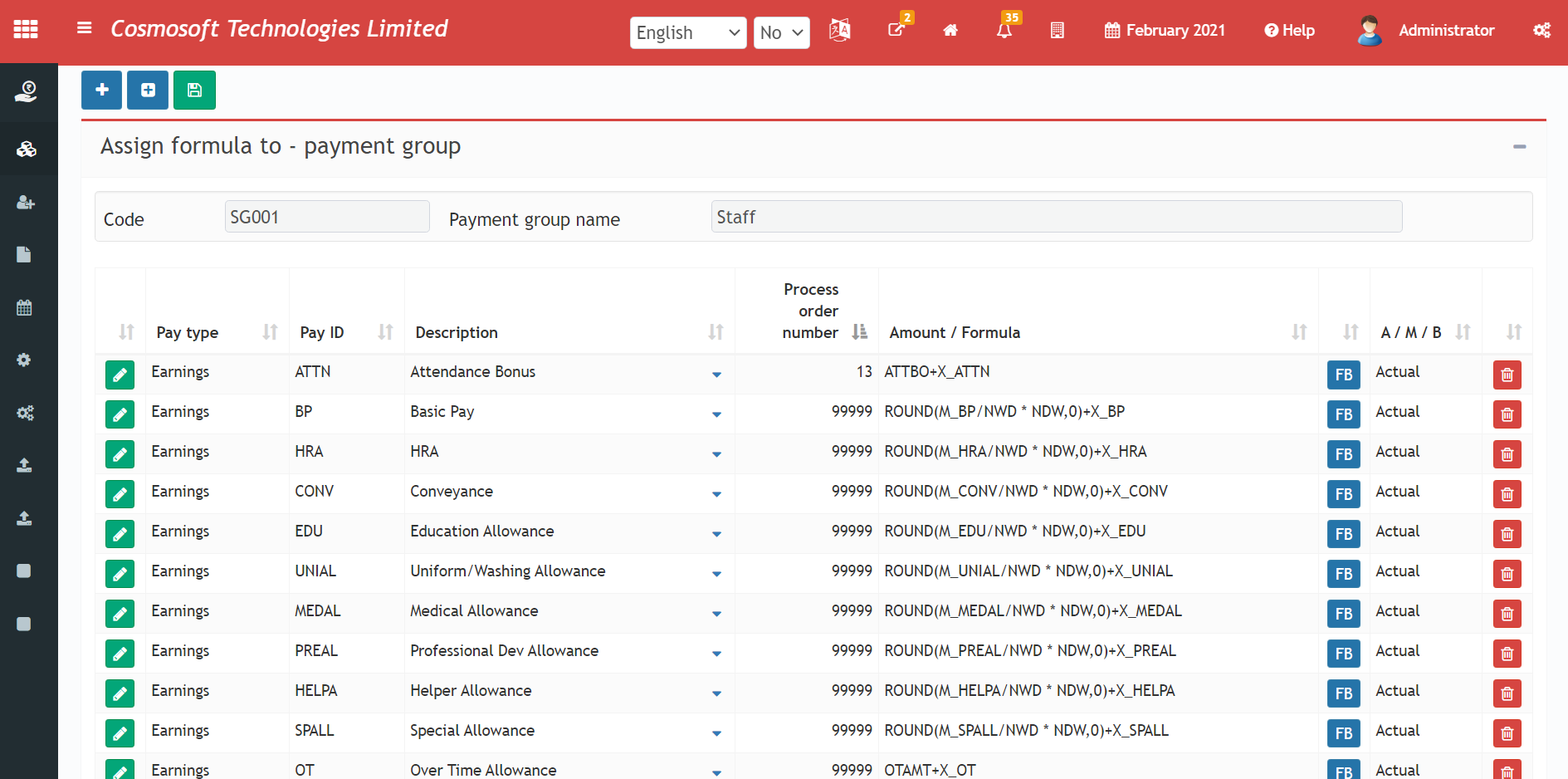
Task: Delete the Attendance Bonus row
Action: click(1507, 375)
